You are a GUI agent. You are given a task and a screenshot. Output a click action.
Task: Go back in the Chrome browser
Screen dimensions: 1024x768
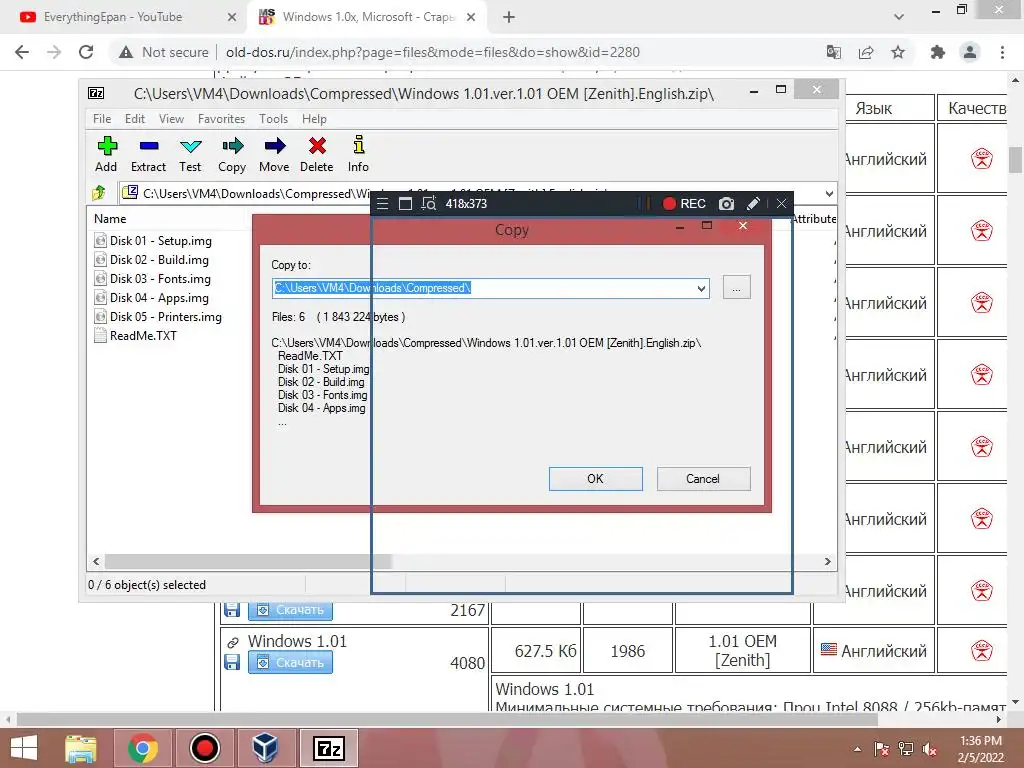click(x=22, y=52)
